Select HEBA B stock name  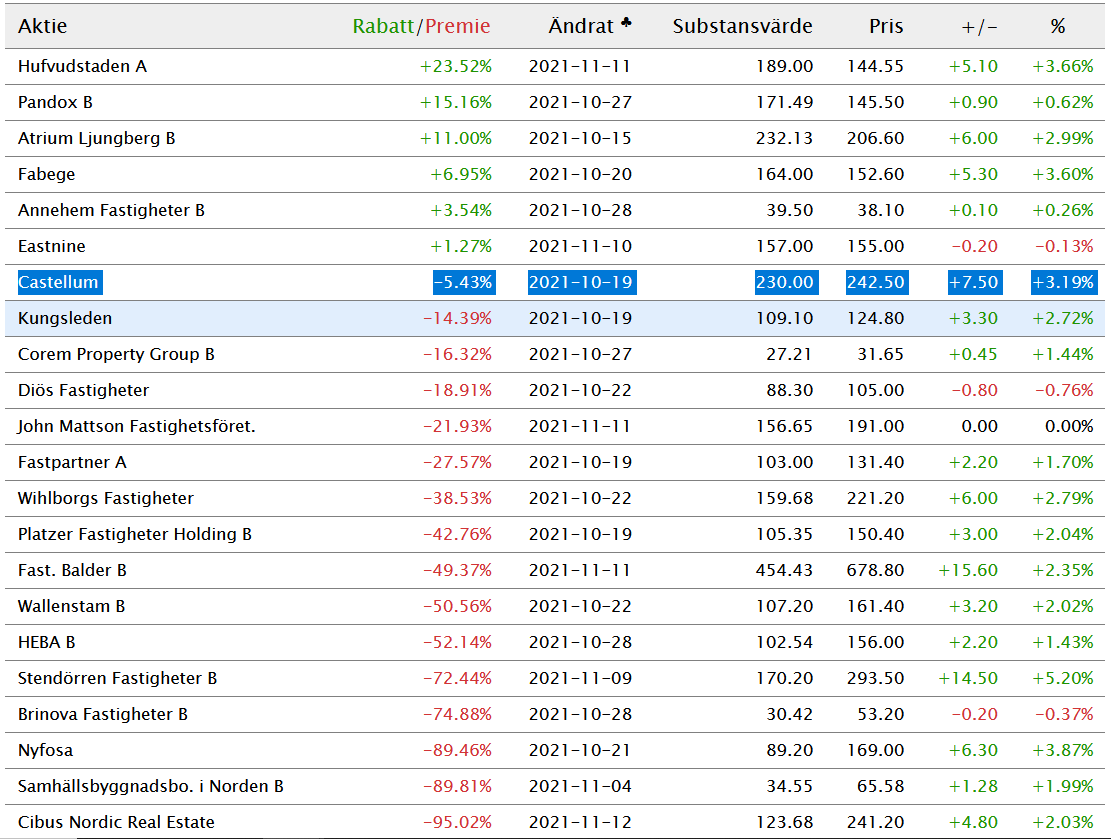[x=47, y=643]
